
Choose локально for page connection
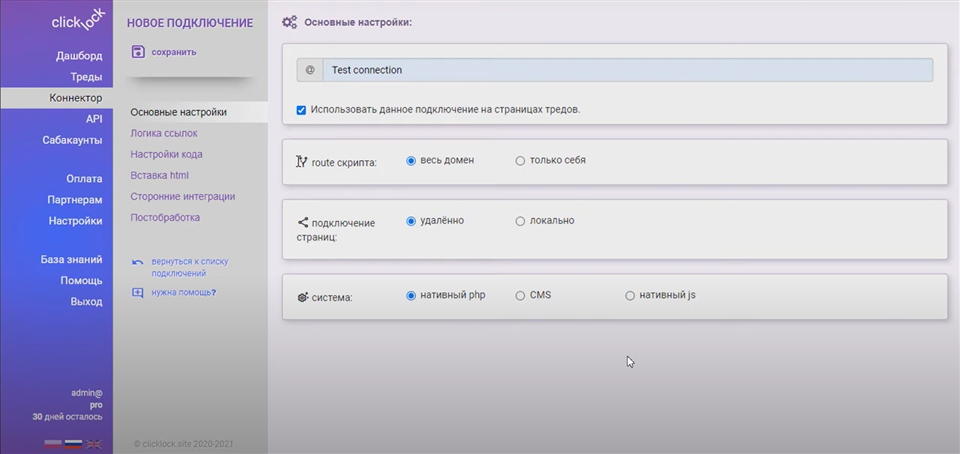click(520, 221)
